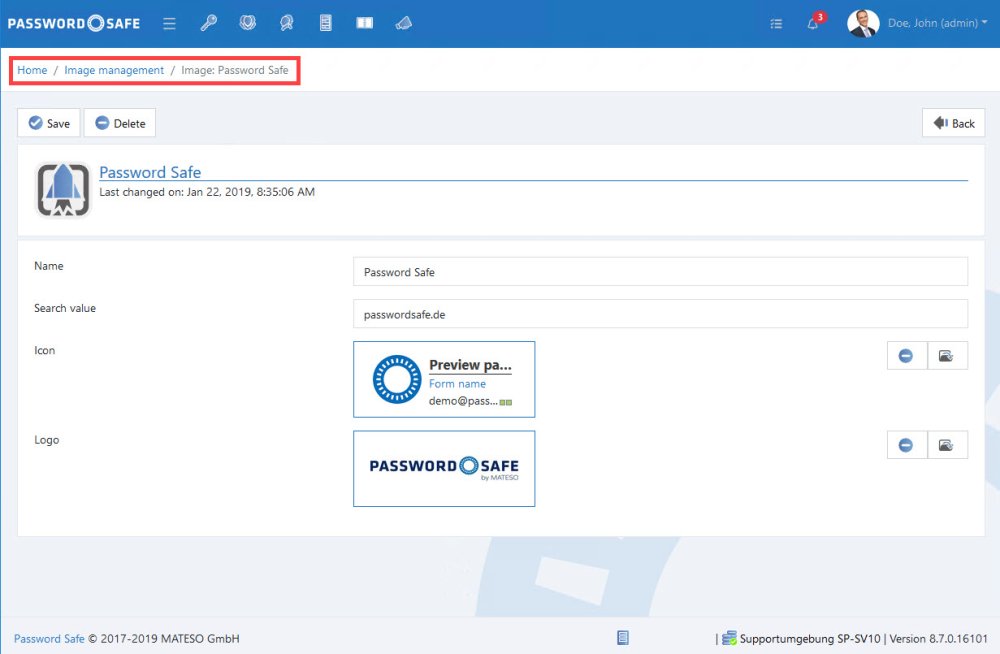Open the megaphone icon in header
This screenshot has width=1000, height=654.
point(404,24)
